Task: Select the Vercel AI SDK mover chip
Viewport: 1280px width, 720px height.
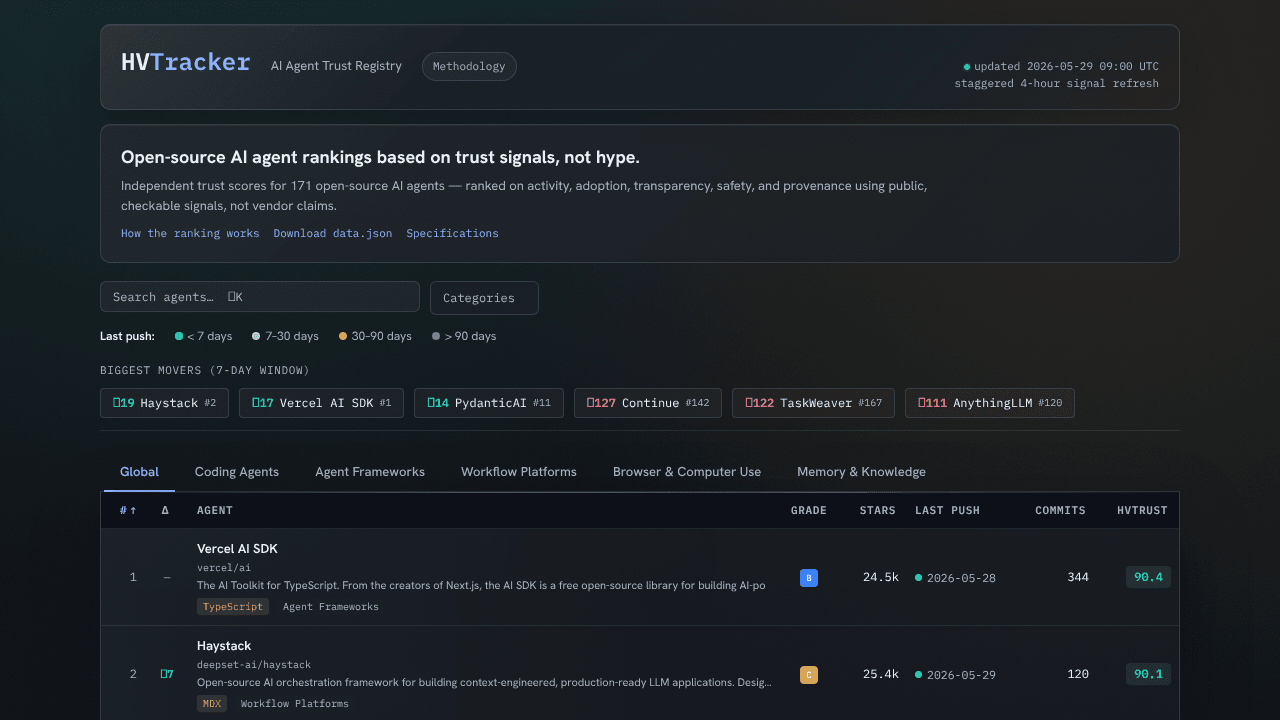Action: (x=321, y=403)
